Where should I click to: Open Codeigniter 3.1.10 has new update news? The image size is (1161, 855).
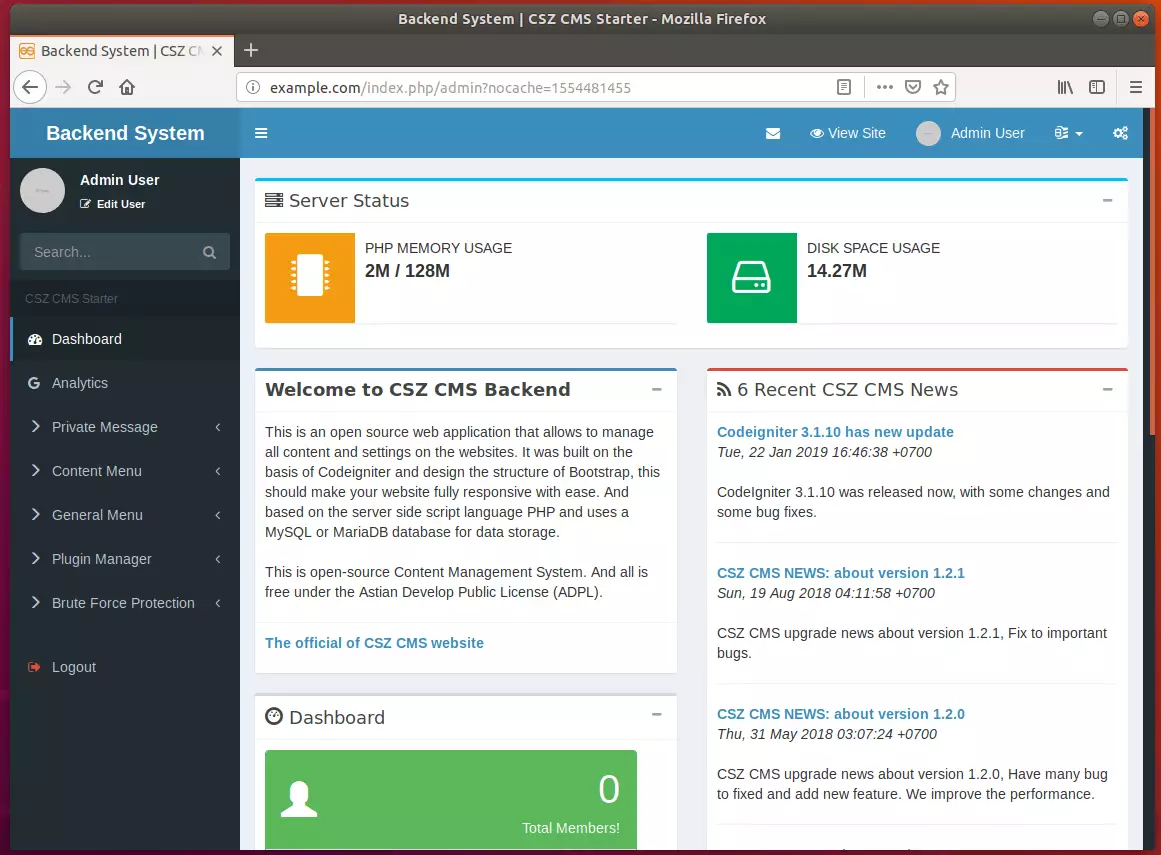tap(835, 432)
